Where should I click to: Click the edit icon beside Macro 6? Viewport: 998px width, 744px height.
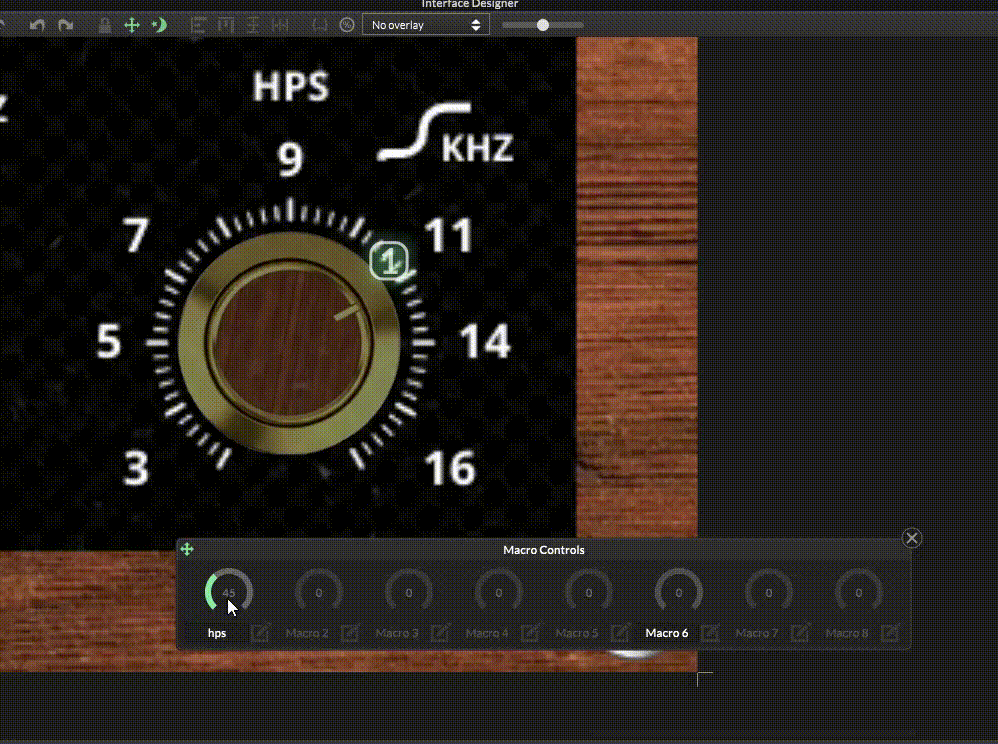tap(710, 633)
